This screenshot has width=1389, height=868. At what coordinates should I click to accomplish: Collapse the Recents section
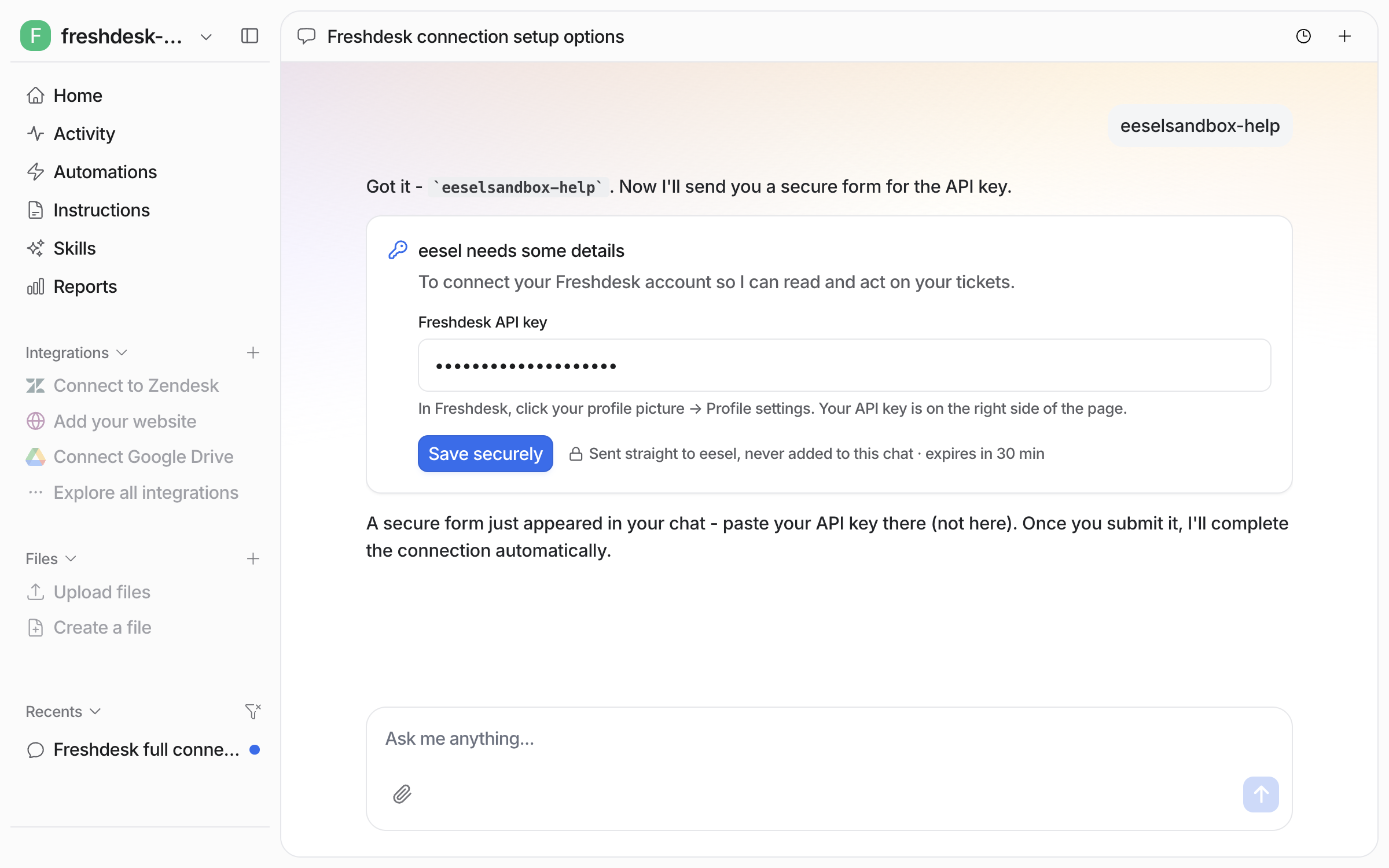(63, 711)
